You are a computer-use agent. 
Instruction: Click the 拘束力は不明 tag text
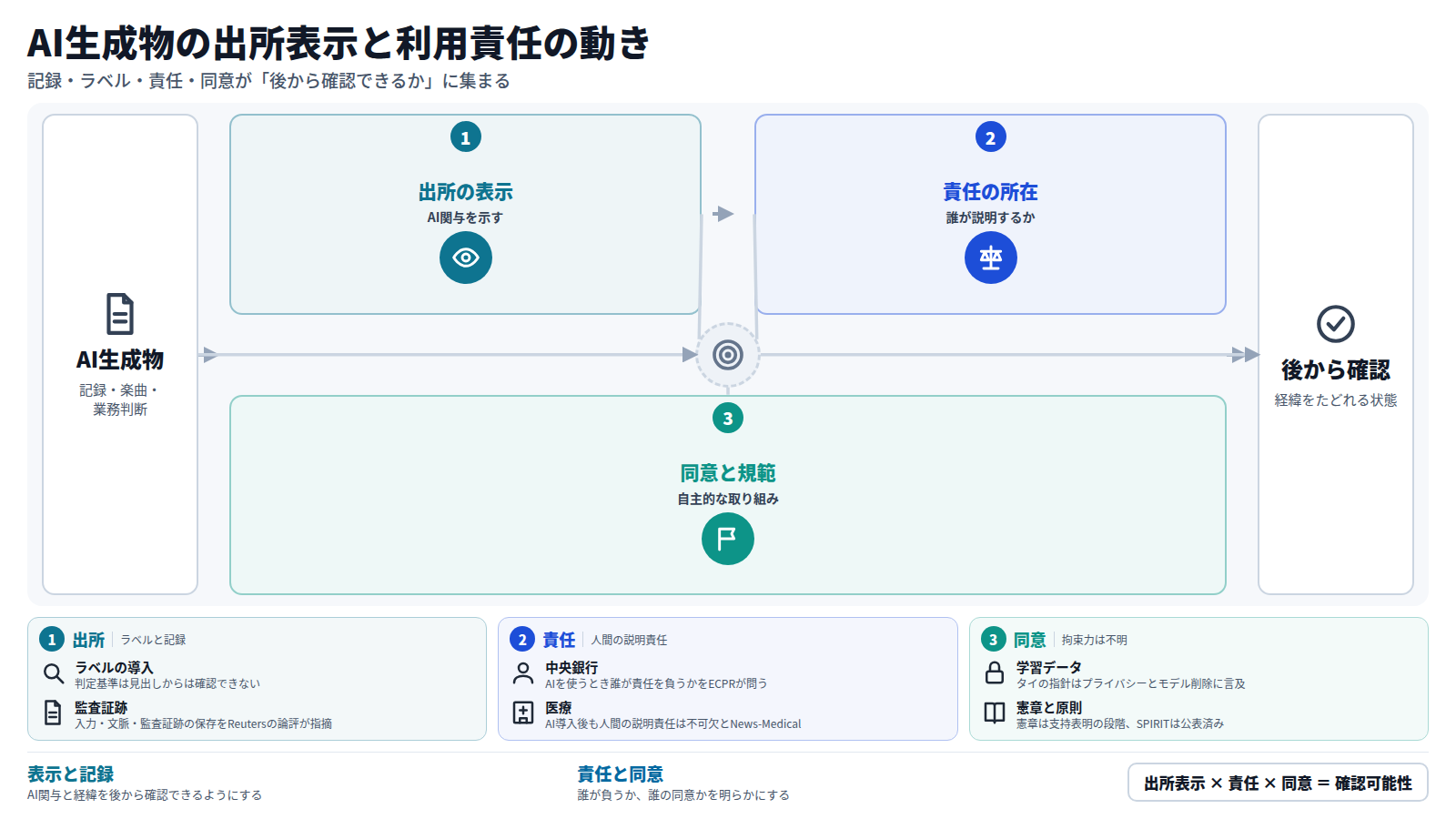[1095, 640]
